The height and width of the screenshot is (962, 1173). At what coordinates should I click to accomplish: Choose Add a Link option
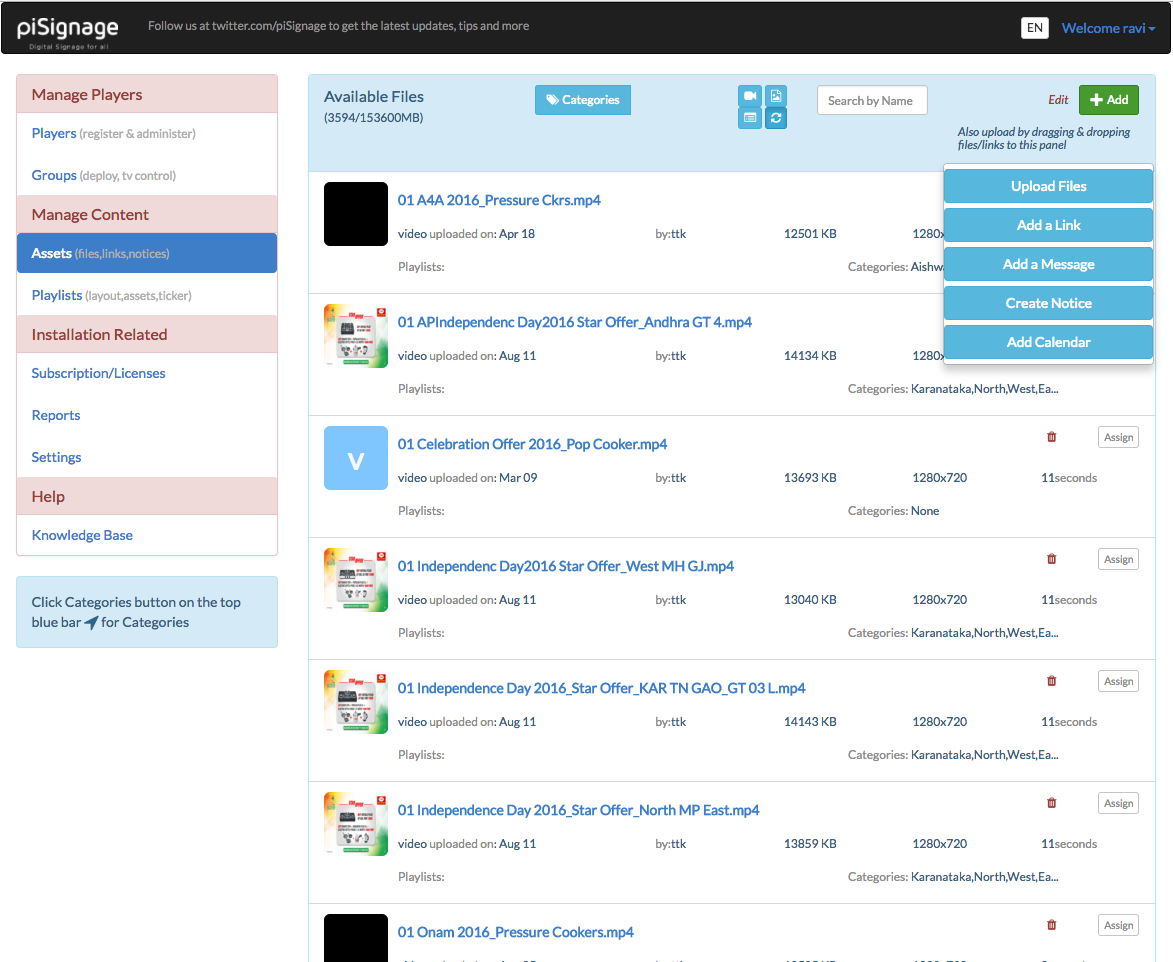[1048, 225]
